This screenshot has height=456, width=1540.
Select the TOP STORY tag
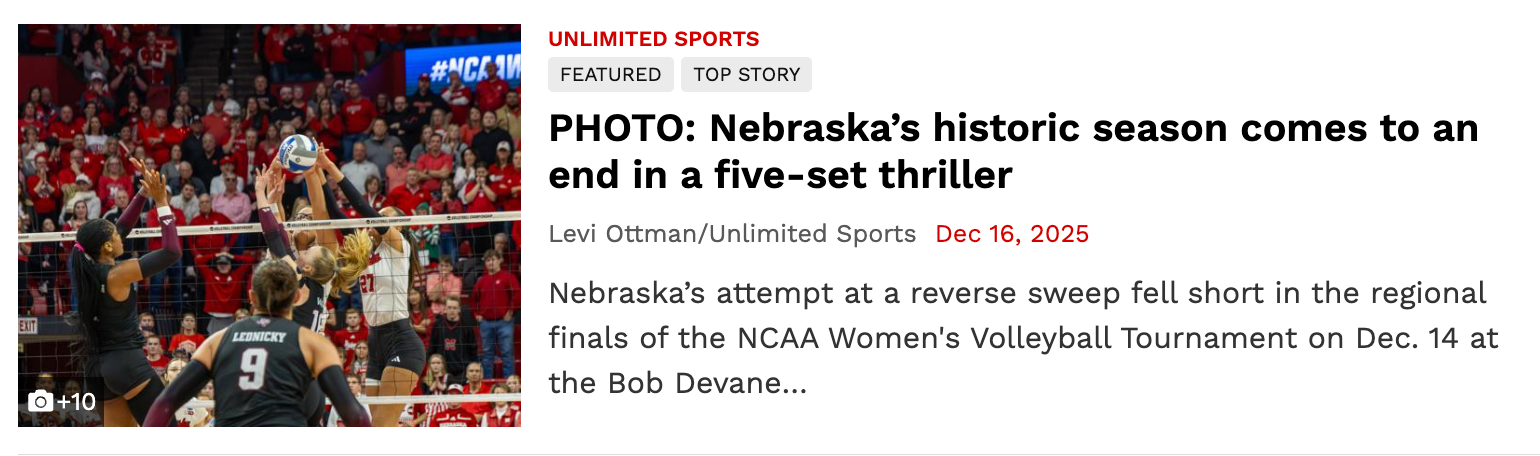click(x=746, y=75)
